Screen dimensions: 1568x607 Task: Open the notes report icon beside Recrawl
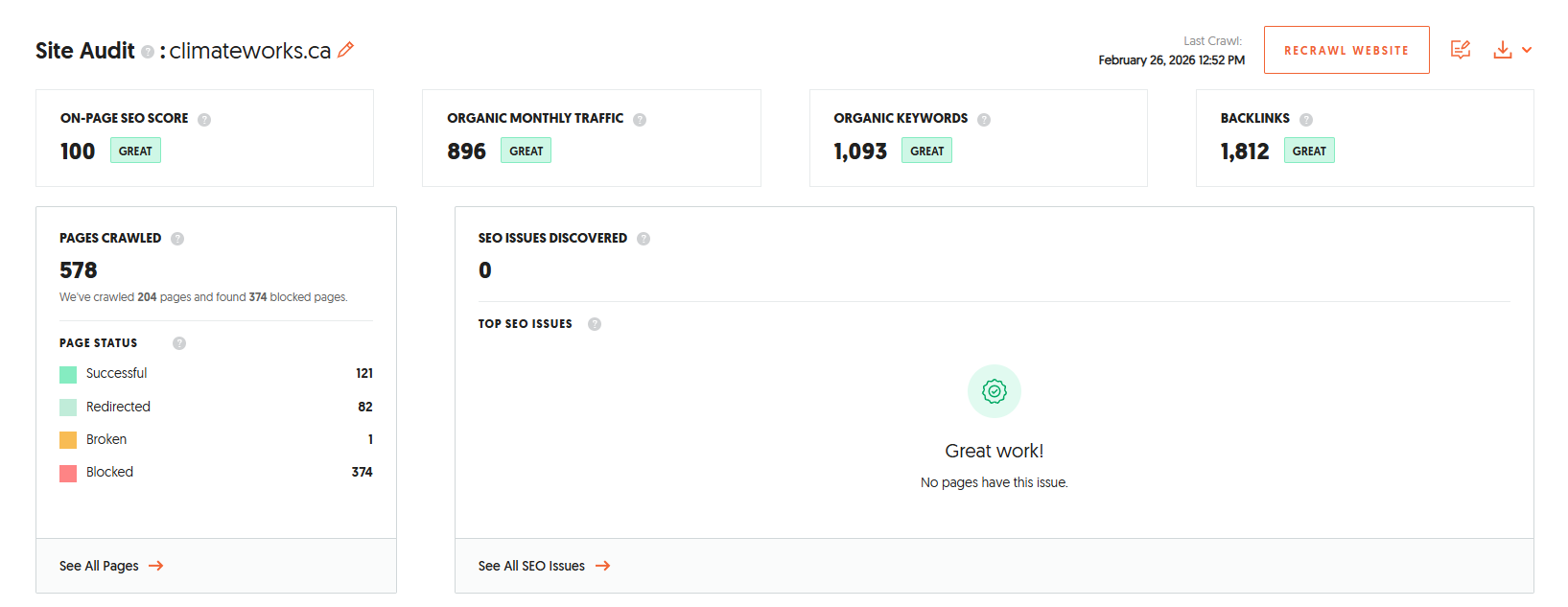[1460, 50]
